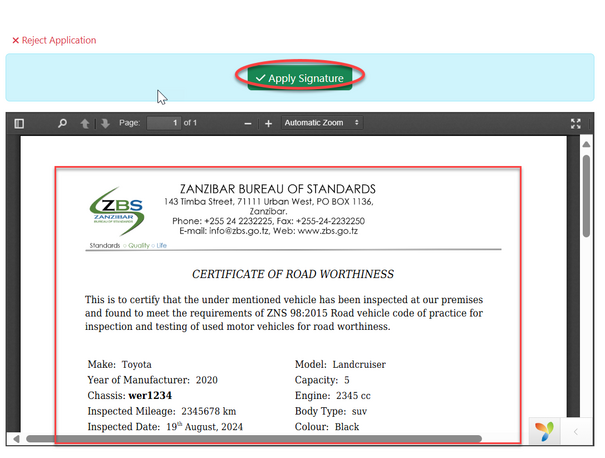Toggle the PDF viewer sidebar

[19, 123]
